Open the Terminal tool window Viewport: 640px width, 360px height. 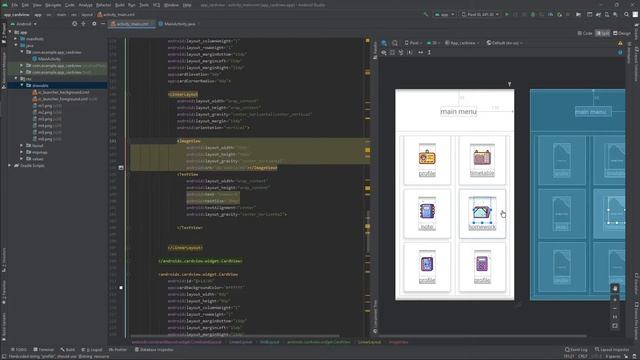[x=44, y=350]
